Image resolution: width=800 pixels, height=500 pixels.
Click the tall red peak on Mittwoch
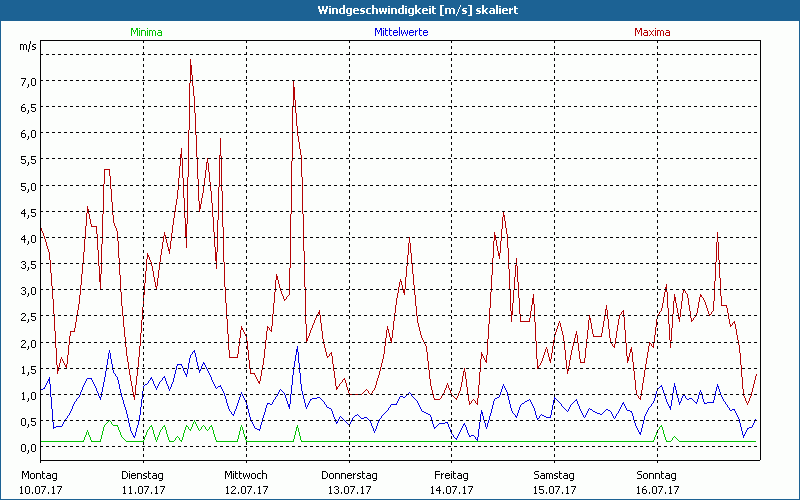tap(294, 83)
